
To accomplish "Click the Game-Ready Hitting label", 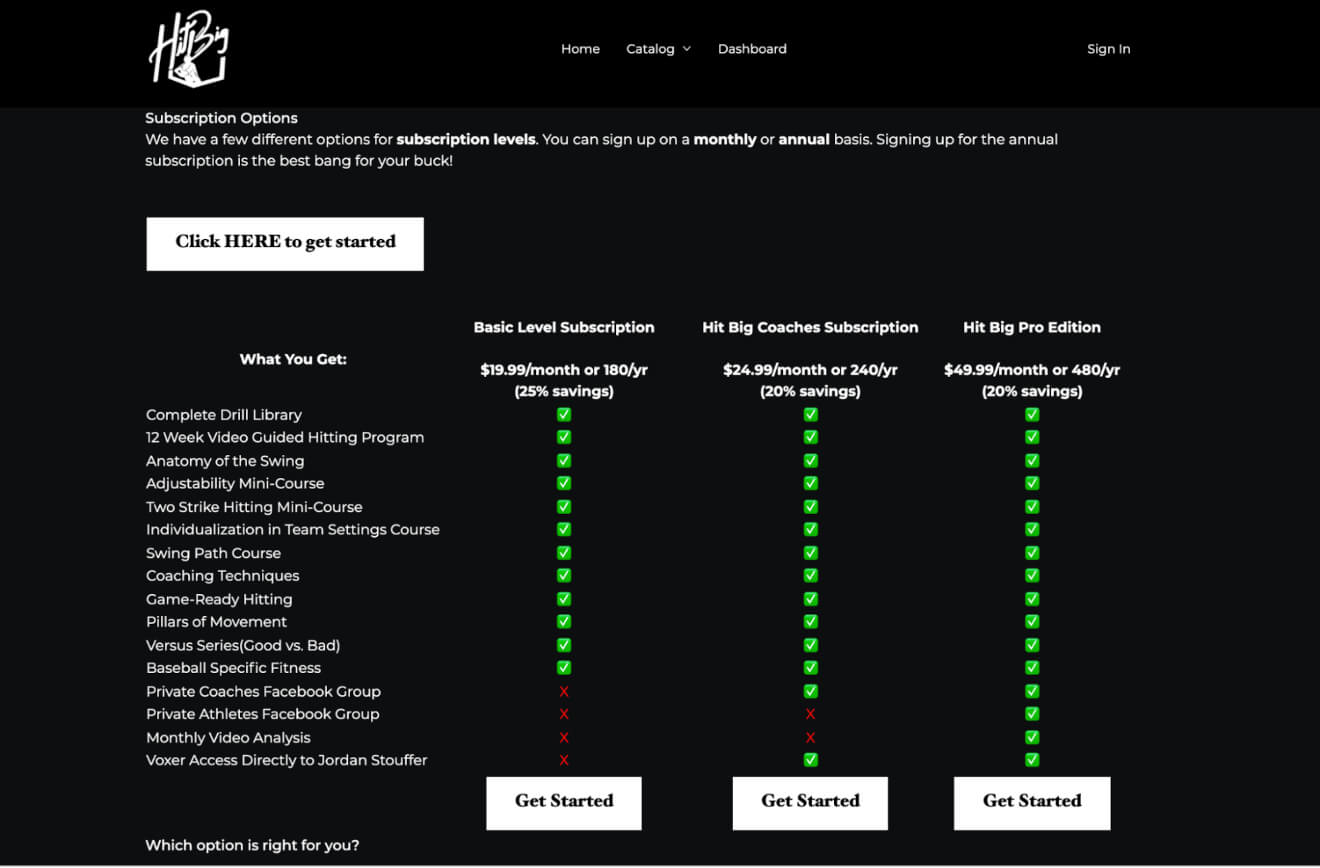I will tap(219, 599).
